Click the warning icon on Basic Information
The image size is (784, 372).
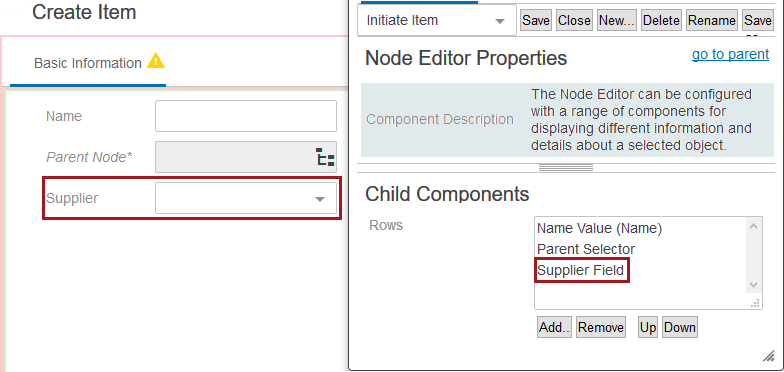(x=156, y=61)
